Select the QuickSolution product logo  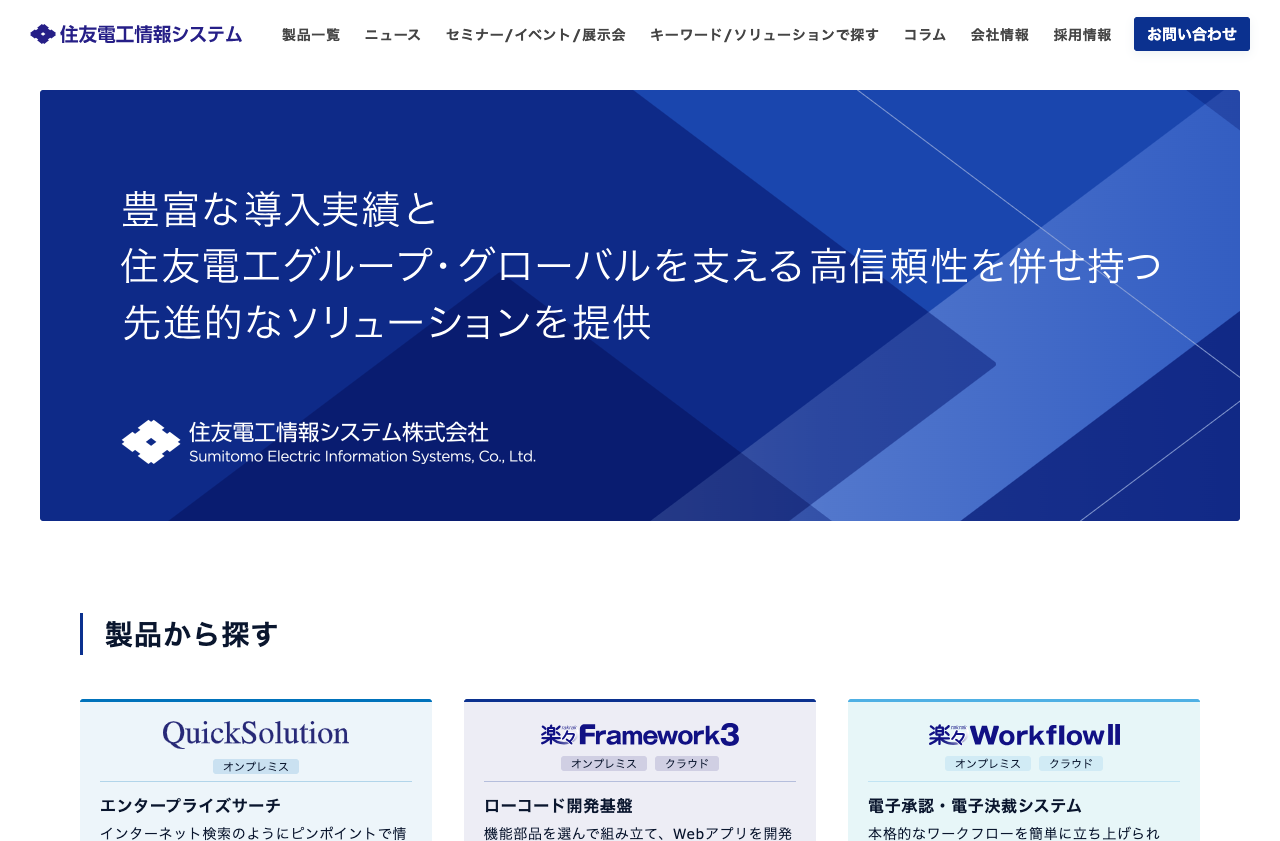tap(255, 733)
